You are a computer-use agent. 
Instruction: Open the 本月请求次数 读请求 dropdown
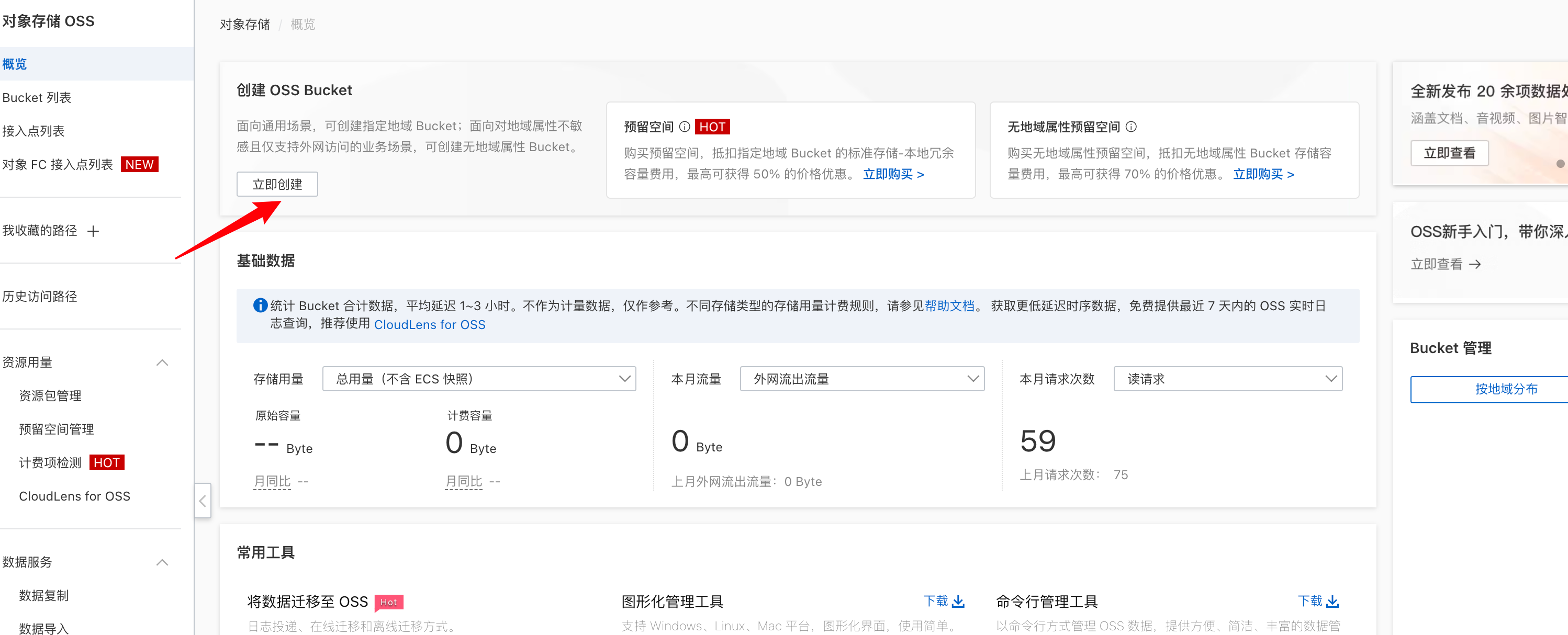pos(1228,378)
